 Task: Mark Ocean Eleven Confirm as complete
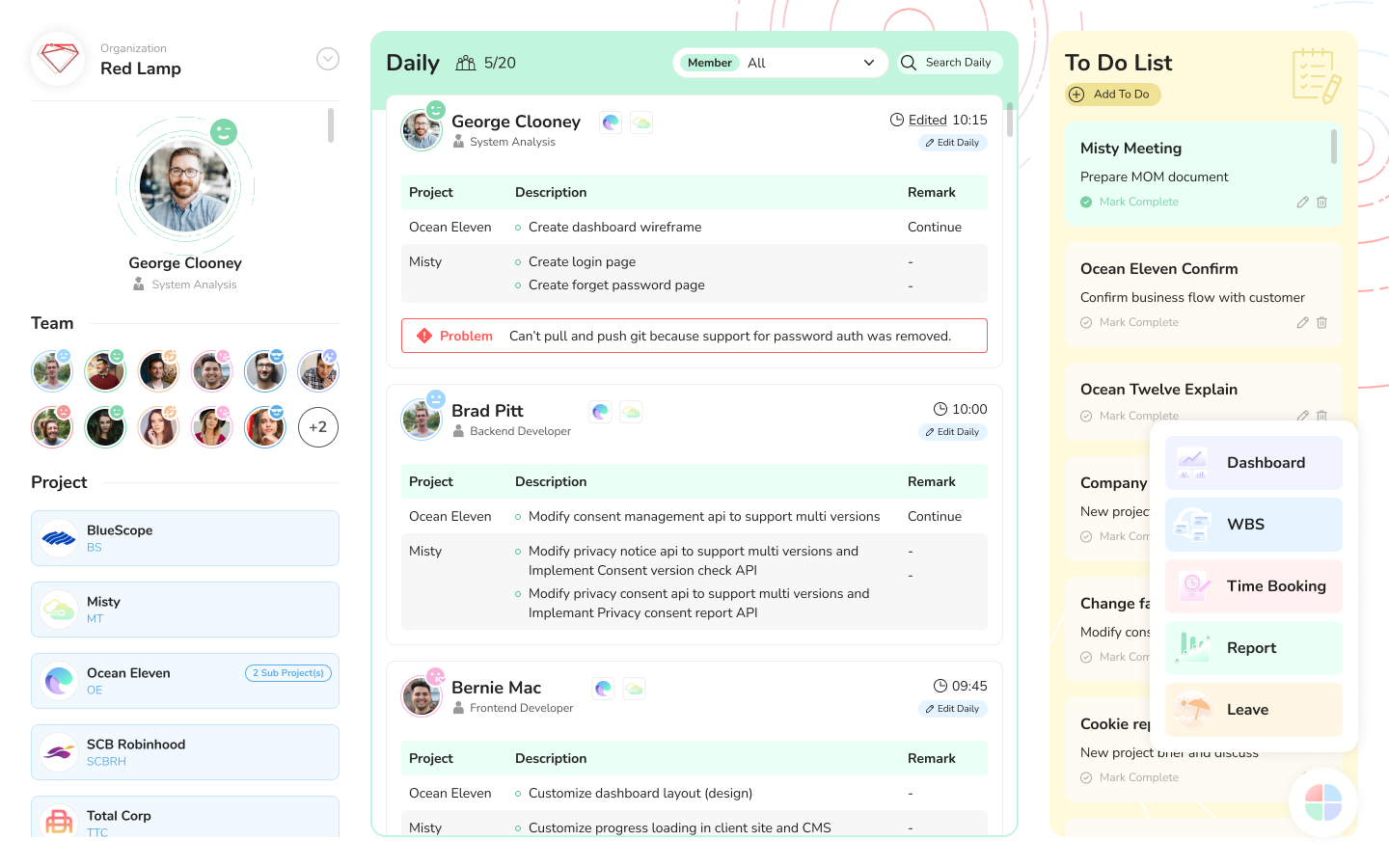click(x=1130, y=323)
